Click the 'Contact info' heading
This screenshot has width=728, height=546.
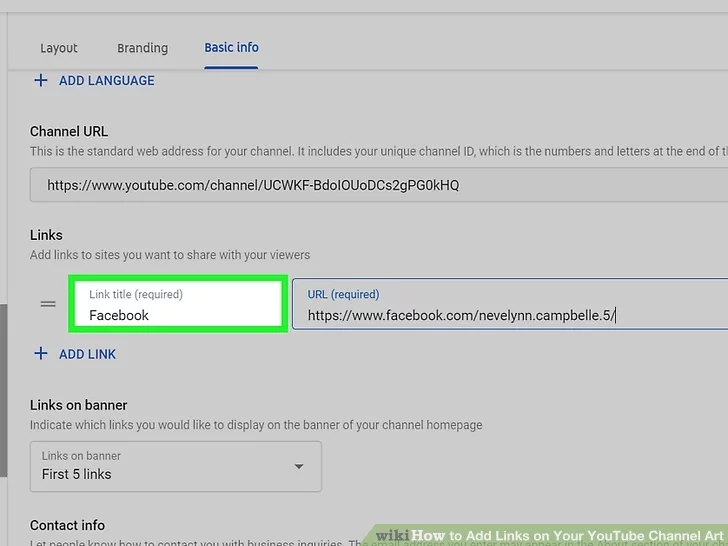[x=67, y=525]
